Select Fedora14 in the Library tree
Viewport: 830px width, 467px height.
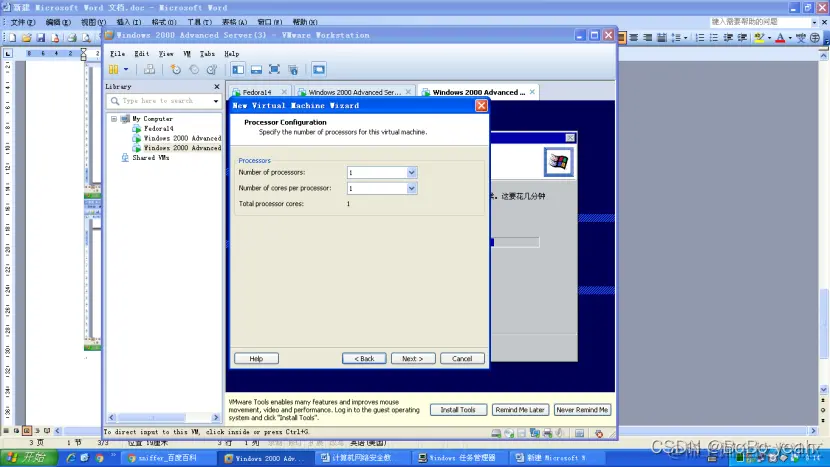tap(158, 129)
